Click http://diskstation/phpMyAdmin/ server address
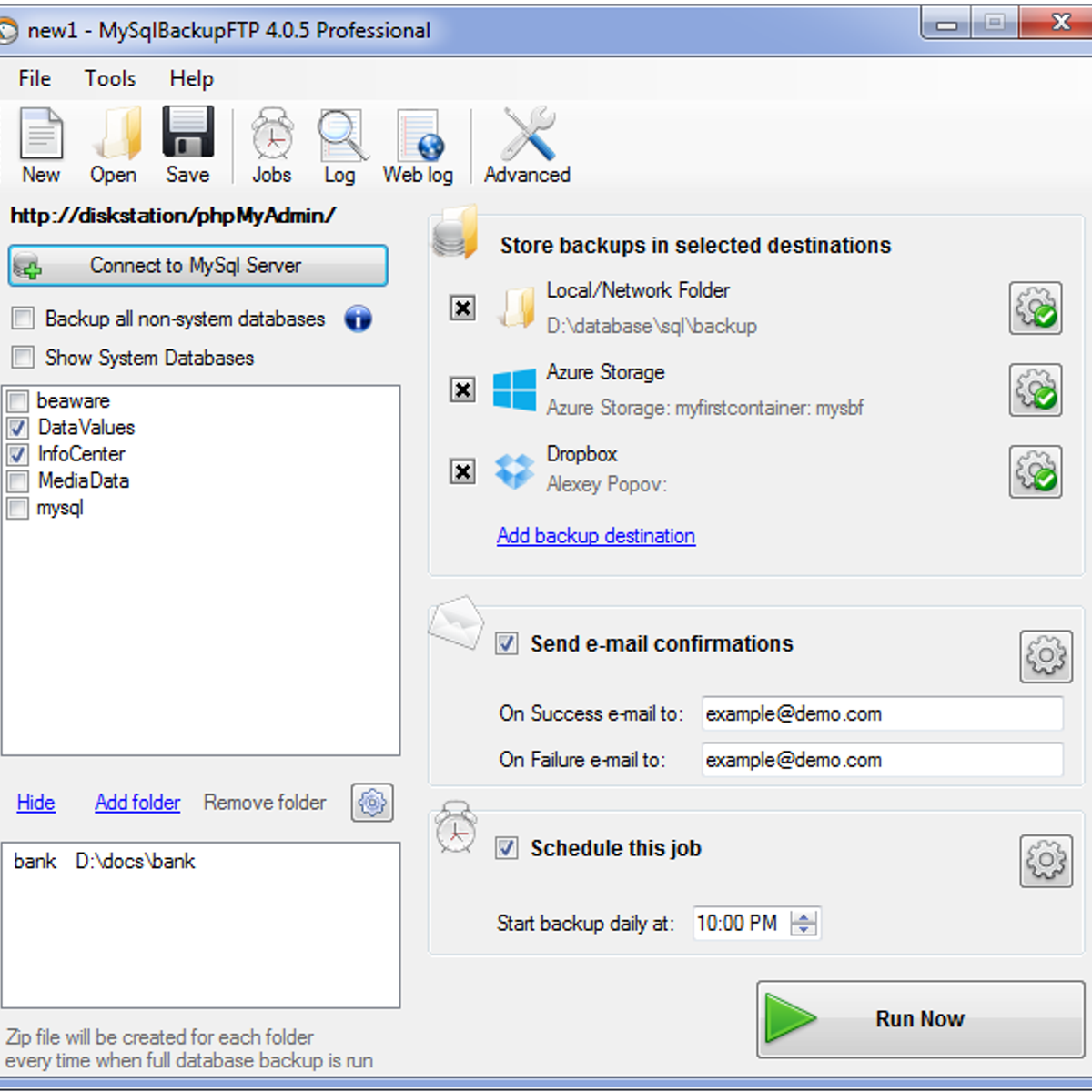Image resolution: width=1092 pixels, height=1092 pixels. 173,216
